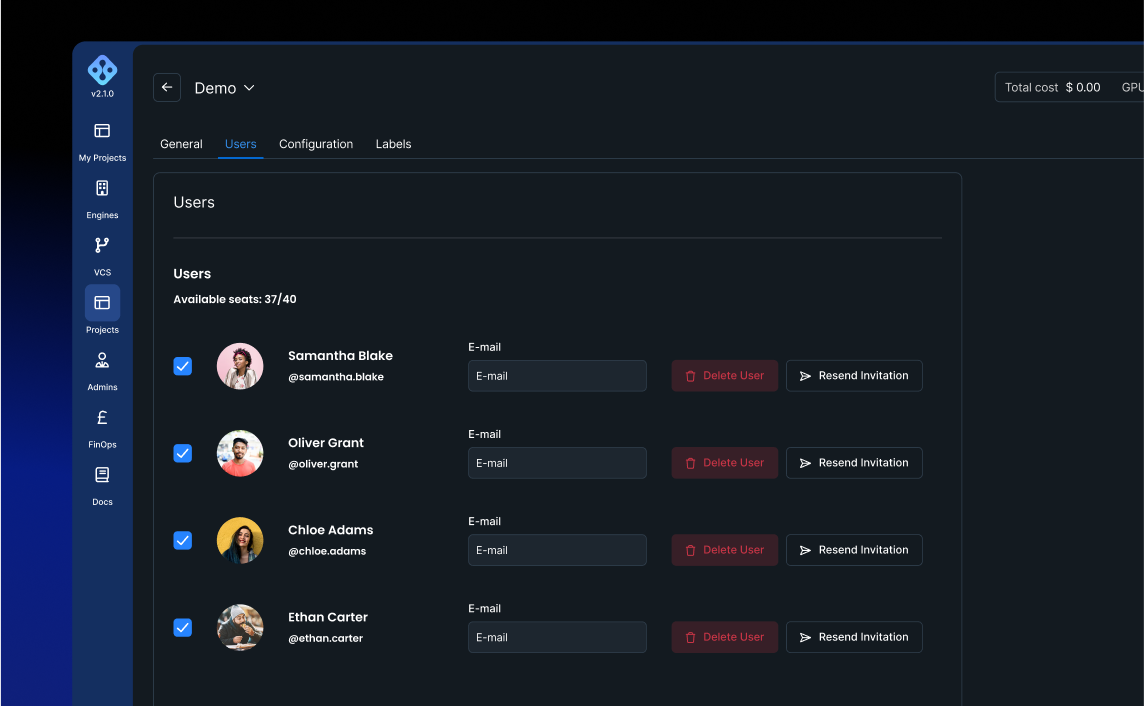Select the highlighted Projects sidebar icon
1144x706 pixels.
pos(102,303)
